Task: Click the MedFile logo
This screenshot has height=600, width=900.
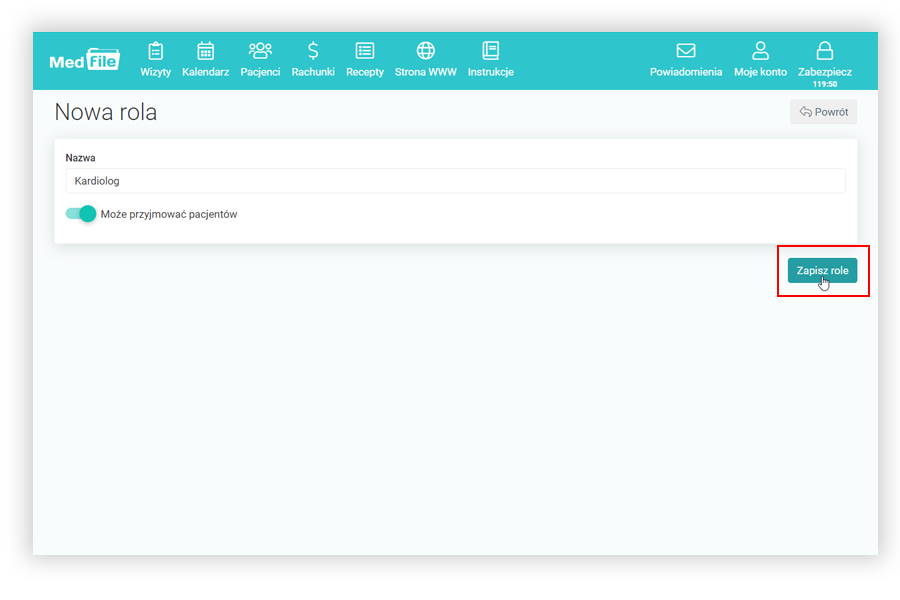Action: [x=84, y=60]
